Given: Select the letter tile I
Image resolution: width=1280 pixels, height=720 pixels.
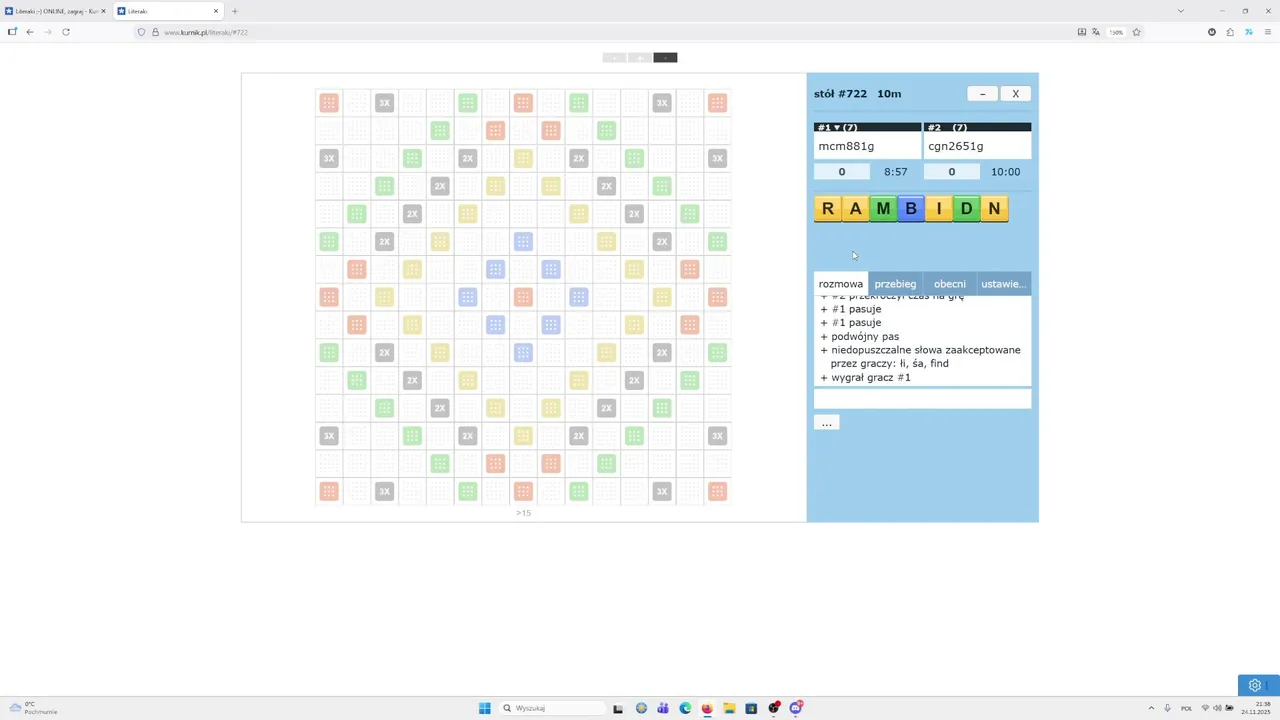Looking at the screenshot, I should coord(938,209).
